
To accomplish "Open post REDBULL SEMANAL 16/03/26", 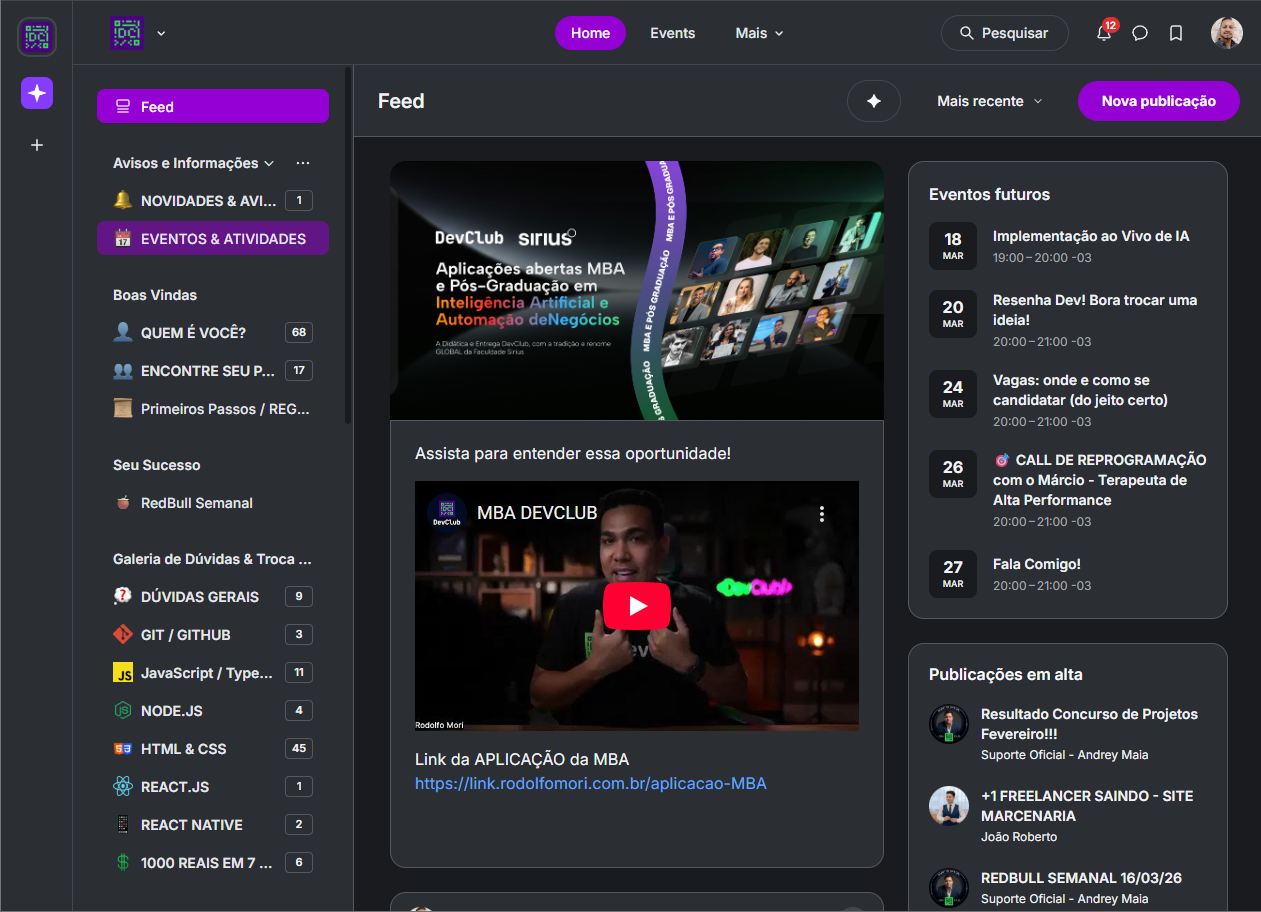I will point(1081,878).
